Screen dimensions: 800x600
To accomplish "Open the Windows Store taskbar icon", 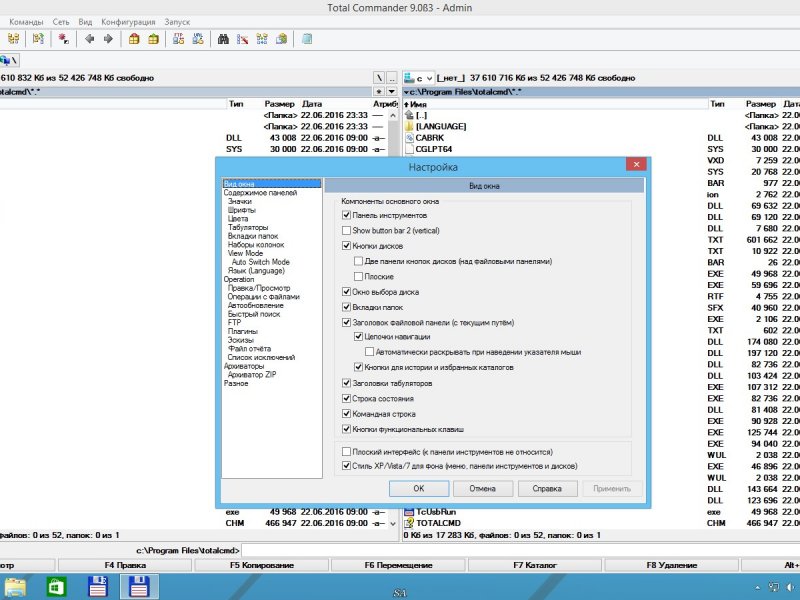I will pyautogui.click(x=56, y=587).
